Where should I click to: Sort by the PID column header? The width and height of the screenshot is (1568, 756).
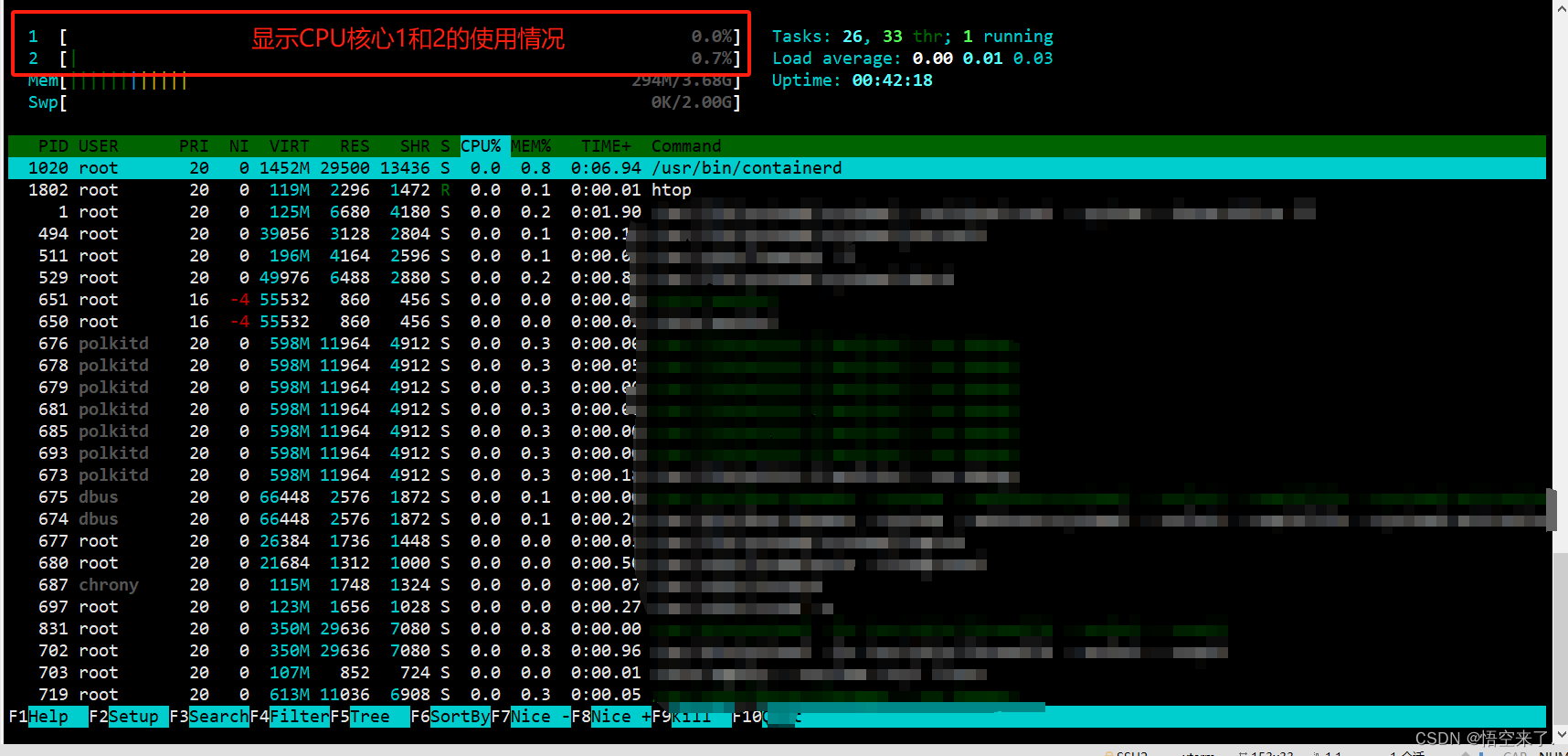[x=53, y=146]
